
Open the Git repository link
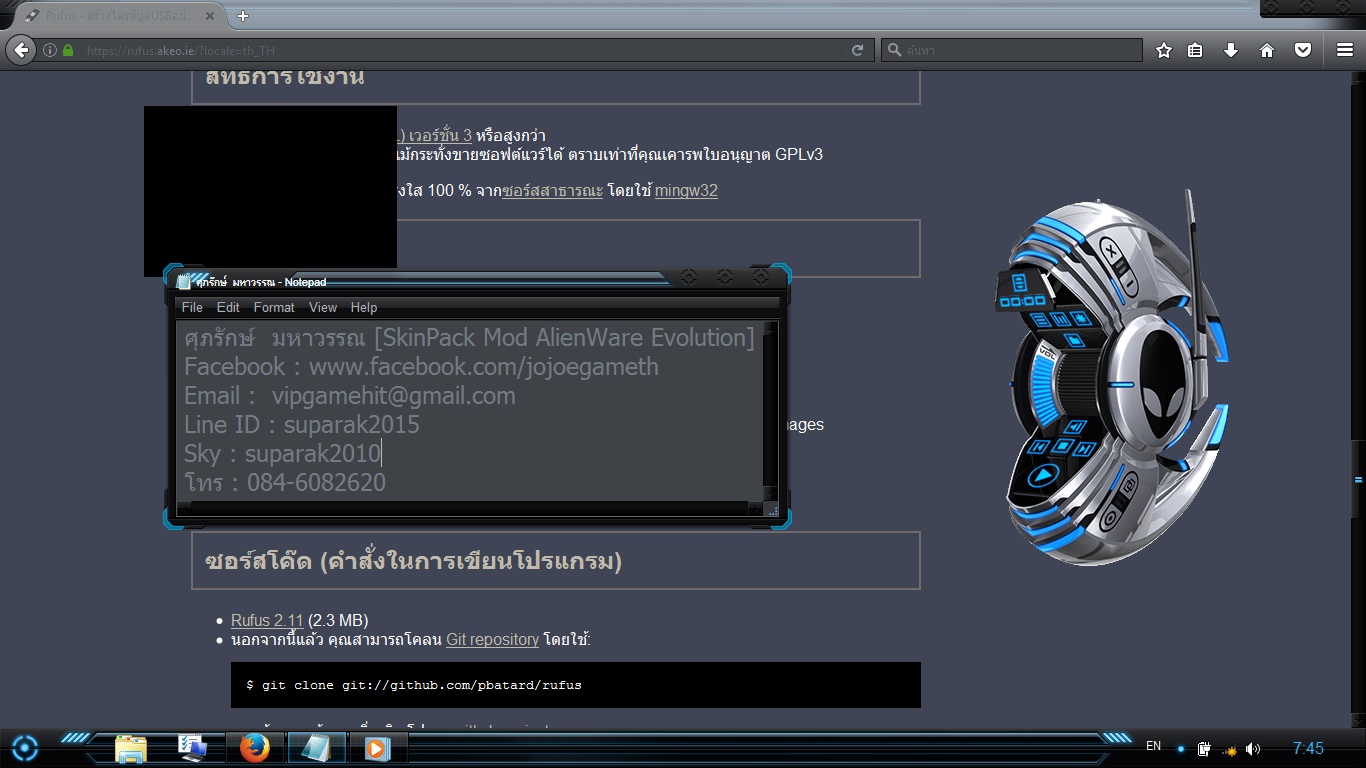pyautogui.click(x=492, y=639)
